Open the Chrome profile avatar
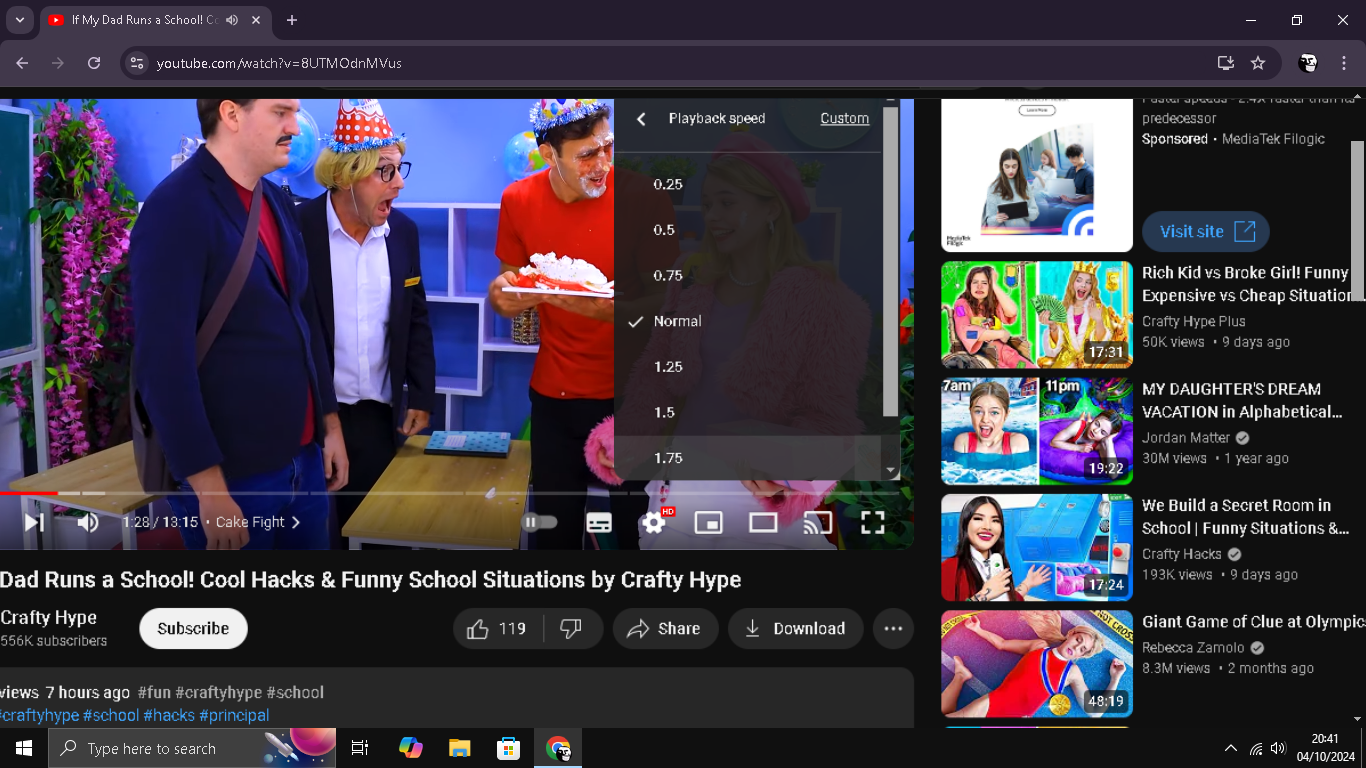1366x768 pixels. [x=1307, y=63]
